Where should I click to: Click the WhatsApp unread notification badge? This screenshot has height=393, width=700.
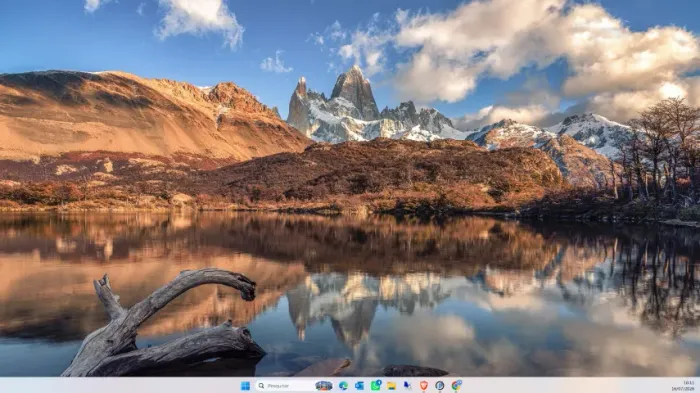(x=379, y=383)
